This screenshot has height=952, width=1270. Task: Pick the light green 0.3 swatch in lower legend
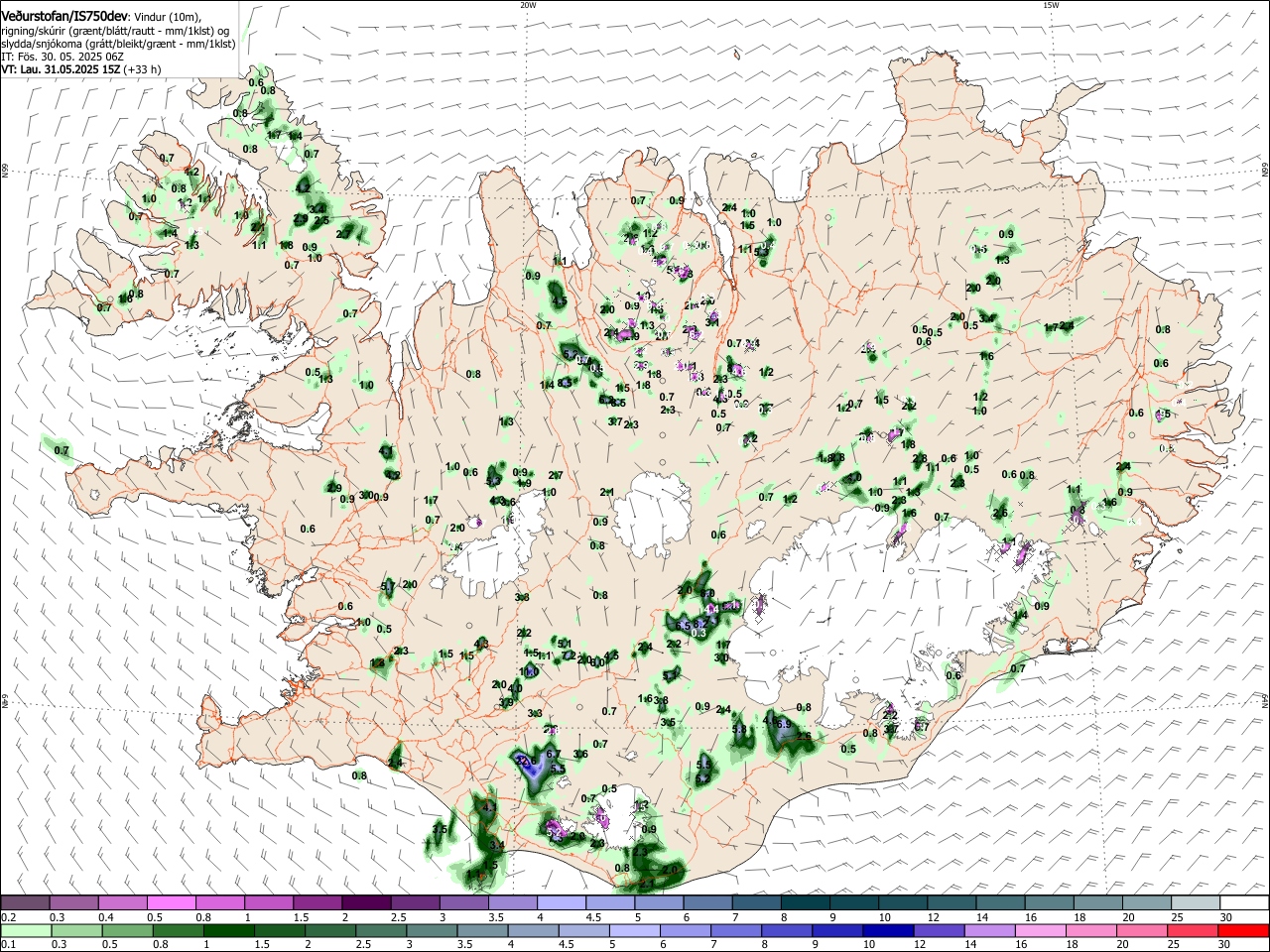pyautogui.click(x=74, y=930)
